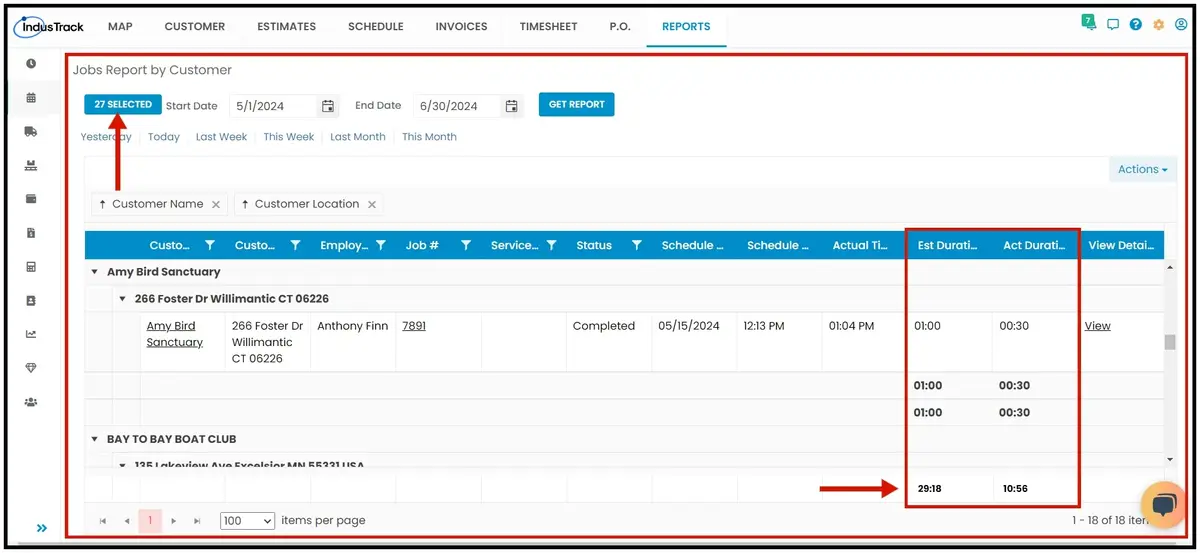This screenshot has height=553, width=1200.
Task: Filter the Employee column
Action: [x=381, y=245]
